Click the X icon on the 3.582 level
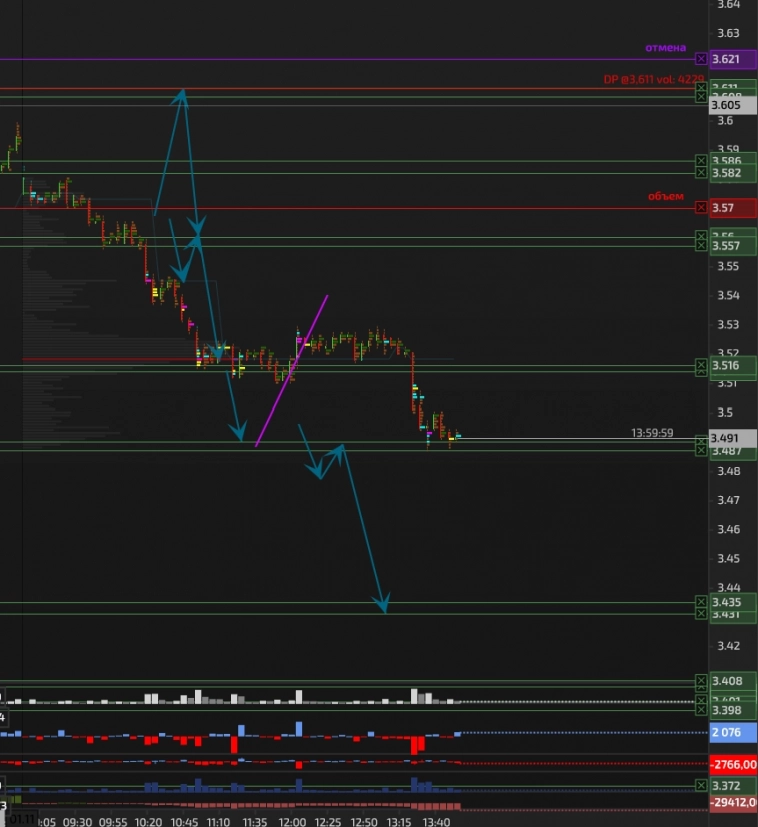The image size is (758, 827). (701, 173)
